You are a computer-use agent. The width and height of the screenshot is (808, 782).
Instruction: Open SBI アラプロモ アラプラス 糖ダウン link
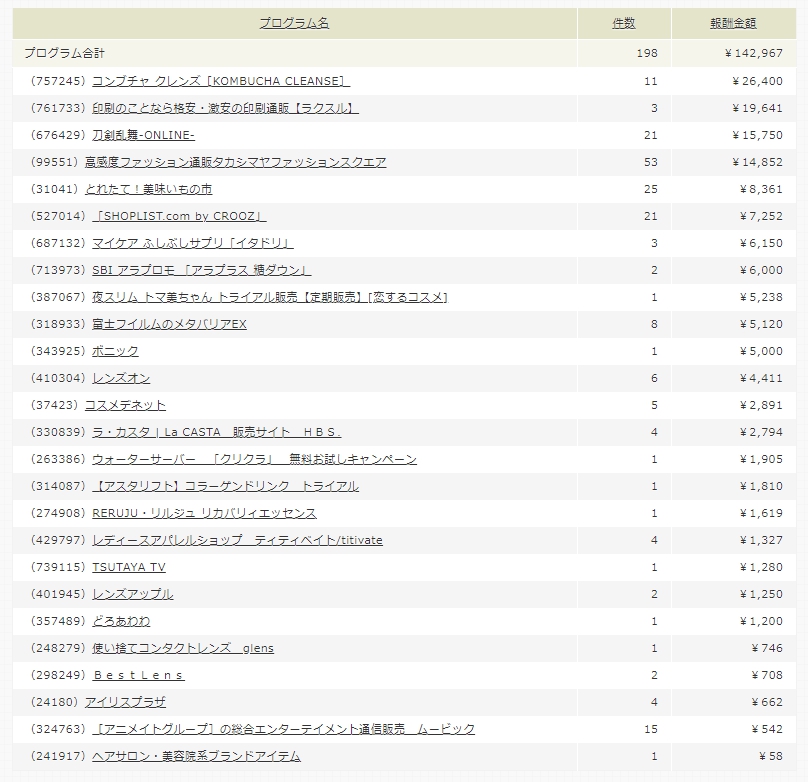pos(201,270)
